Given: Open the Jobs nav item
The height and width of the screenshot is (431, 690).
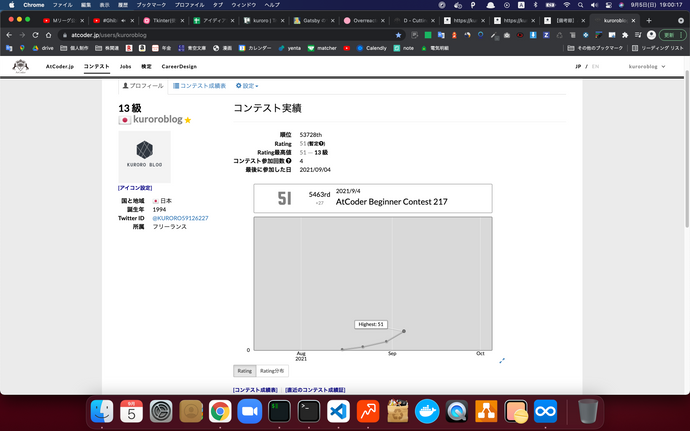Looking at the screenshot, I should pos(125,66).
